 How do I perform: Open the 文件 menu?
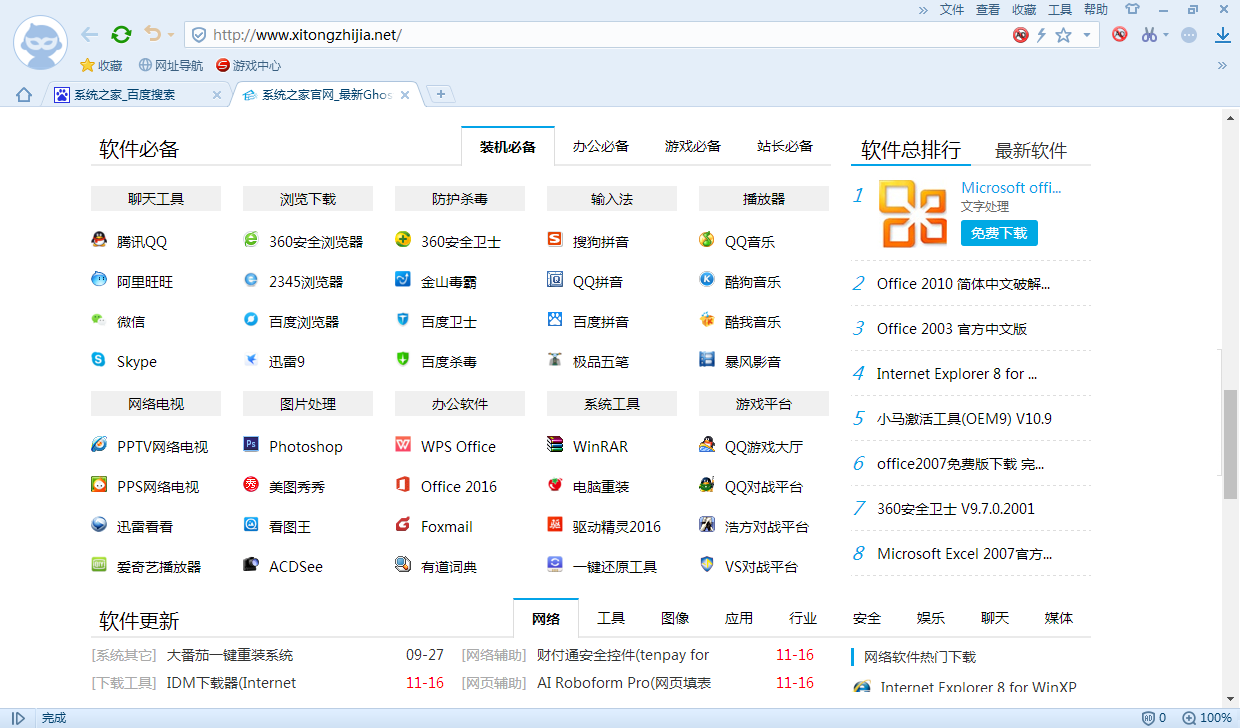952,9
